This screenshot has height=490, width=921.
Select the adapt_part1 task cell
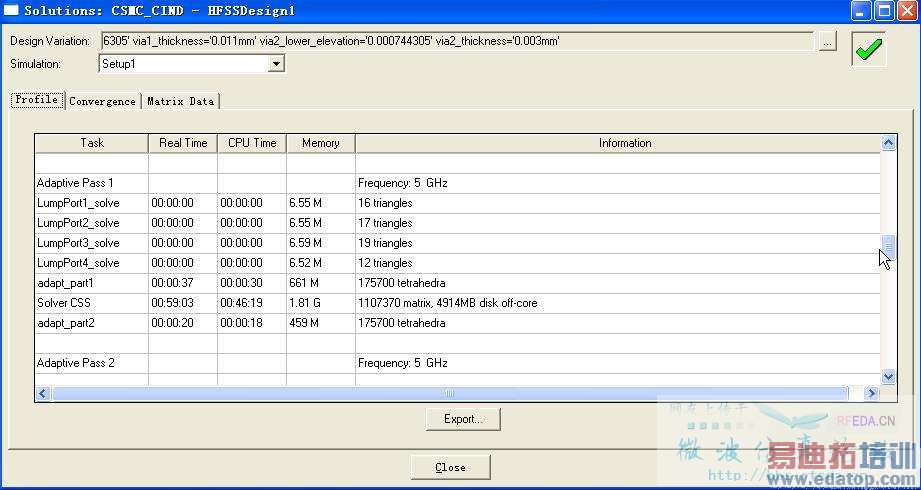[92, 283]
